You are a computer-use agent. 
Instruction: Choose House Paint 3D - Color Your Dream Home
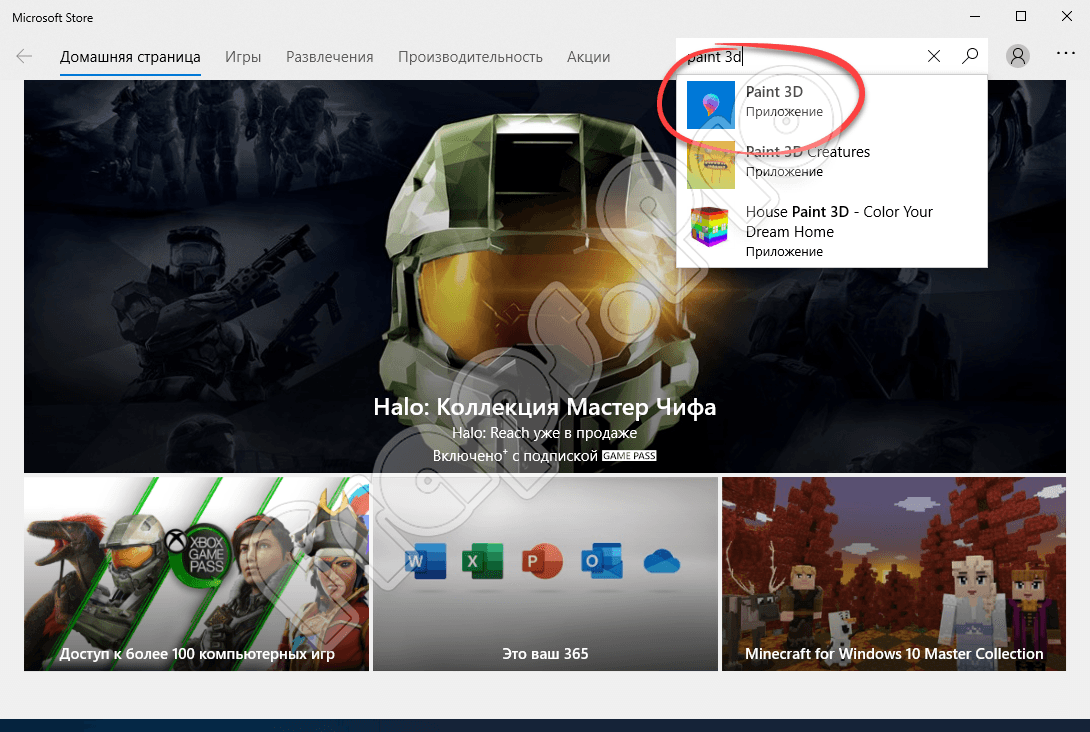(x=839, y=222)
